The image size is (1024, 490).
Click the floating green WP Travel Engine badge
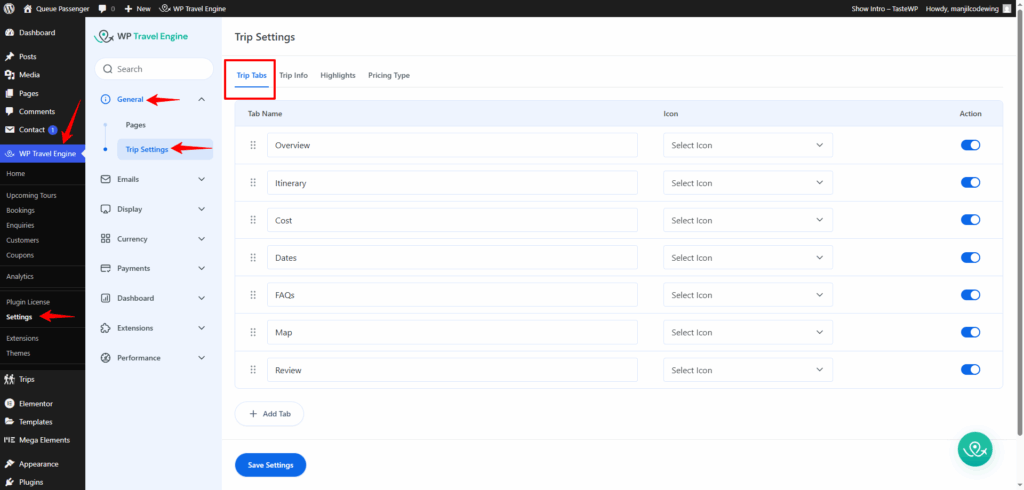(x=975, y=449)
